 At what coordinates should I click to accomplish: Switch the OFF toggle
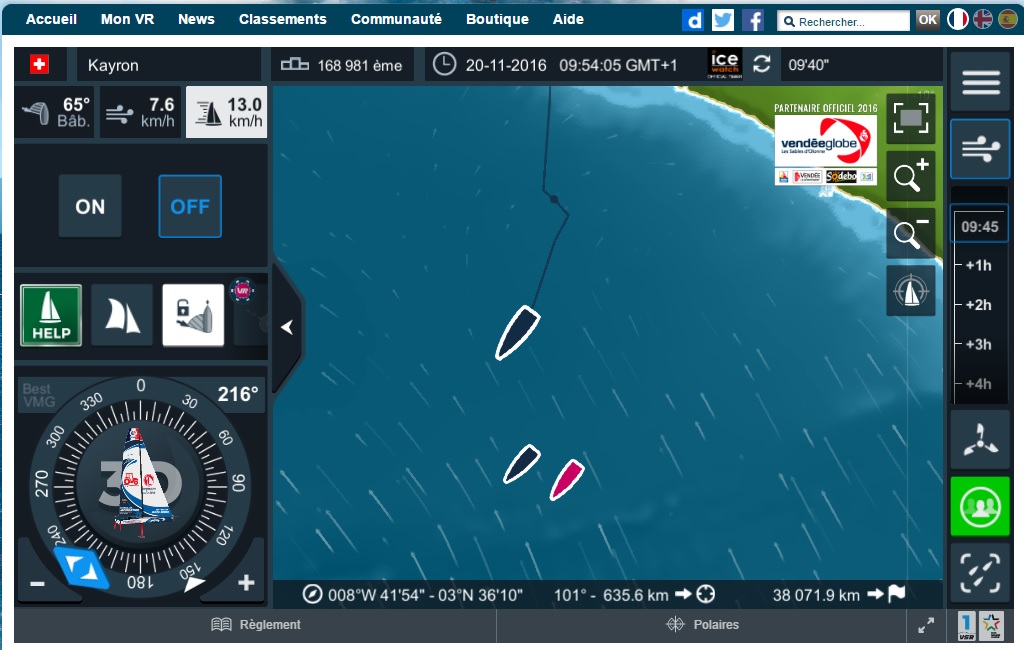click(190, 206)
